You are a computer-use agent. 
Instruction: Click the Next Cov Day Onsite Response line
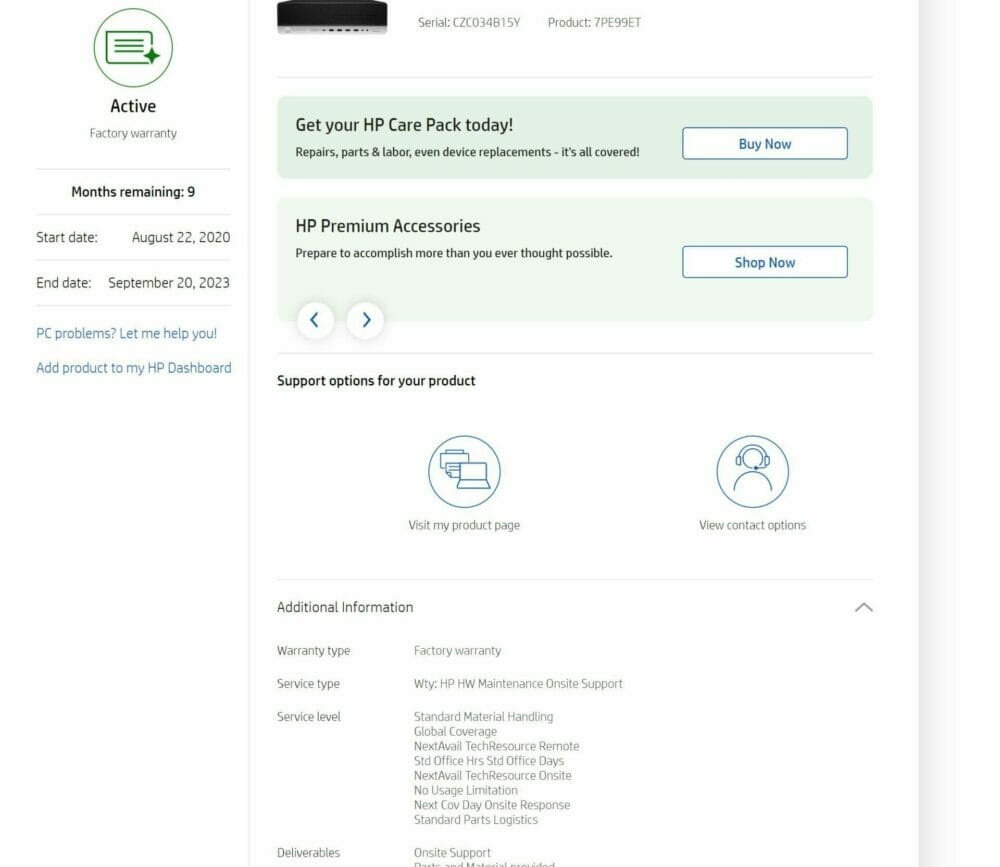click(492, 804)
